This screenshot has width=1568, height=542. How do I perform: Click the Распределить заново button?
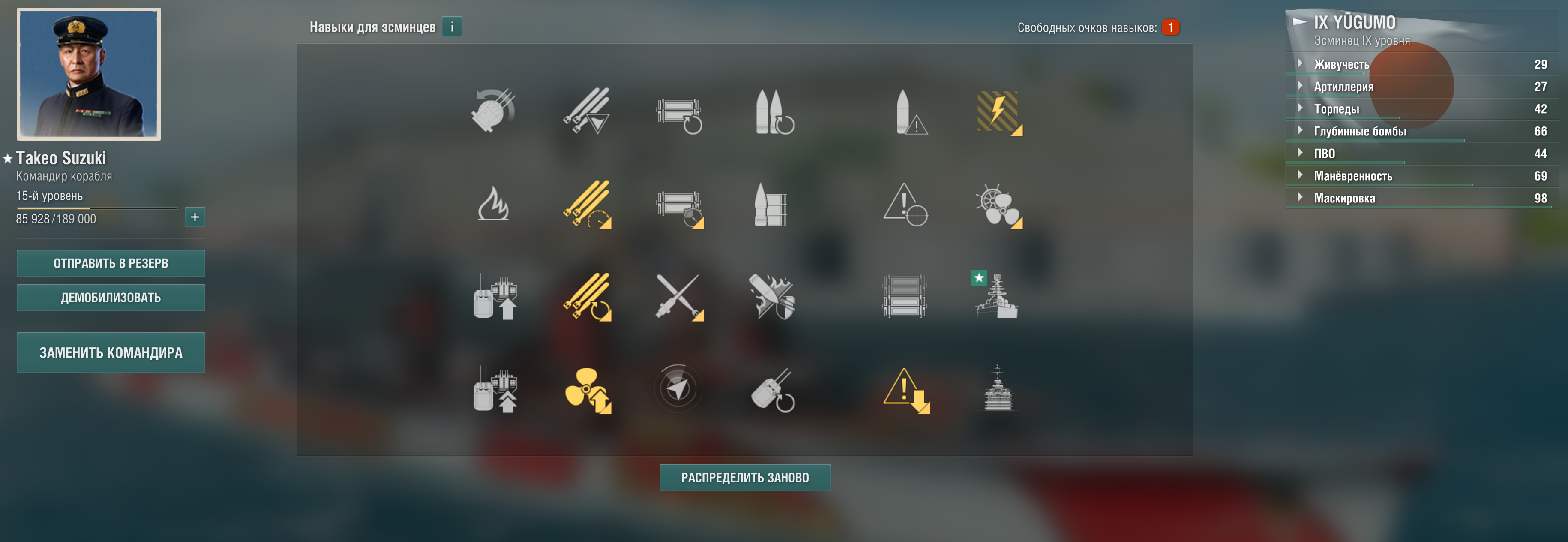(744, 477)
